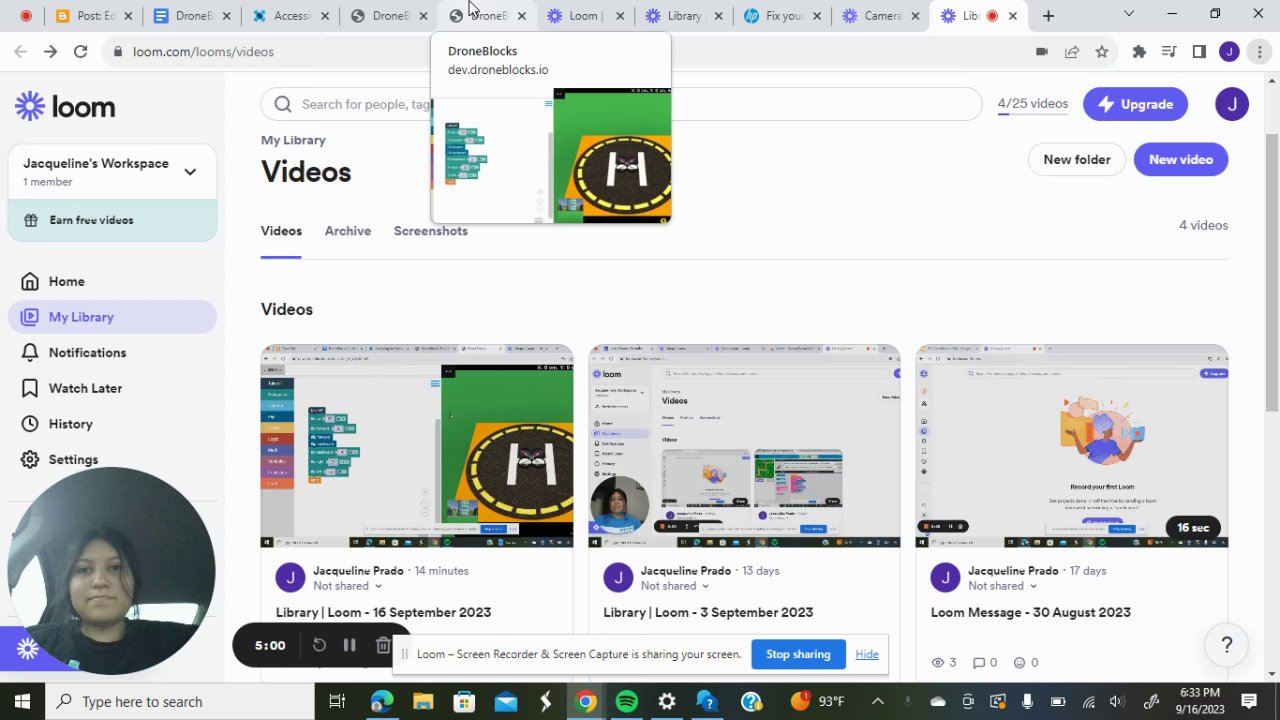The height and width of the screenshot is (720, 1280).
Task: Open a new browser tab
Action: tap(1048, 16)
